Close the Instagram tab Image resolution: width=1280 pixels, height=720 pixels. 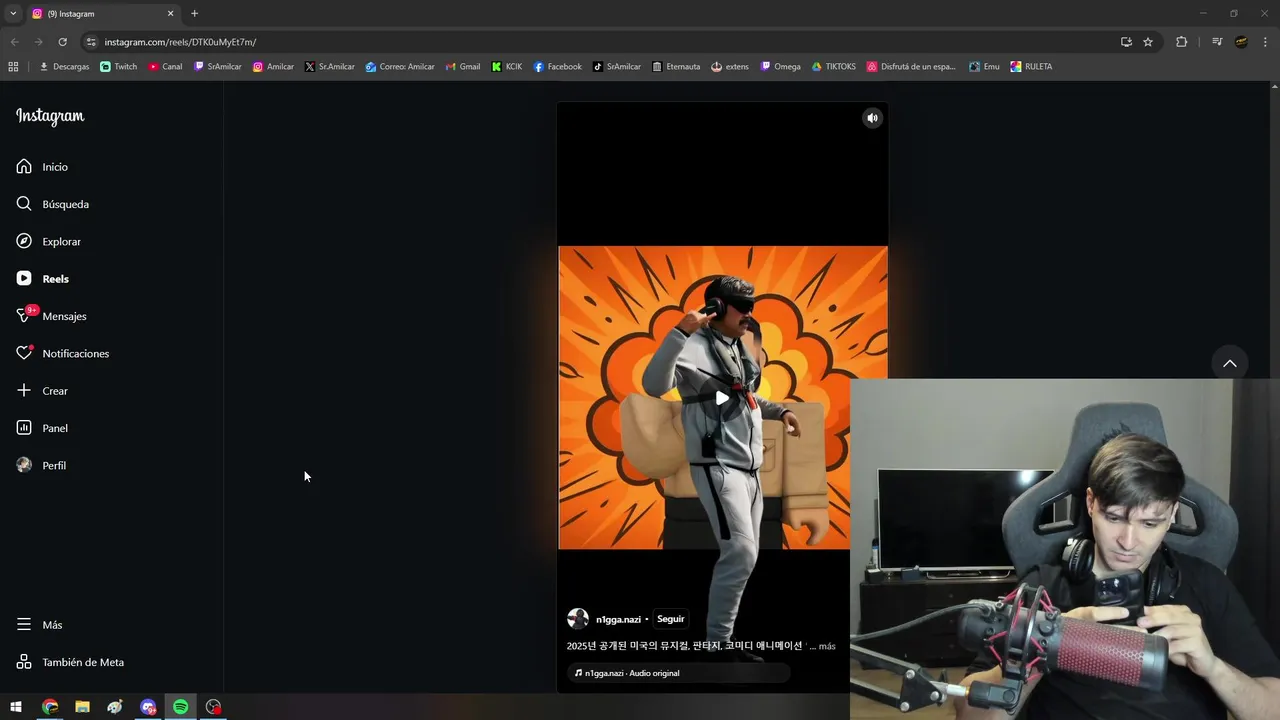coord(170,14)
